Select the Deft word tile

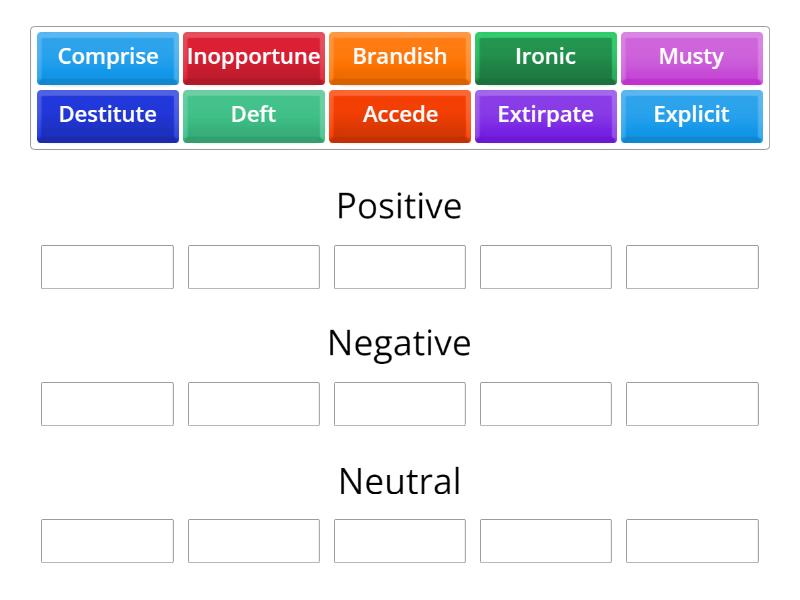coord(254,115)
